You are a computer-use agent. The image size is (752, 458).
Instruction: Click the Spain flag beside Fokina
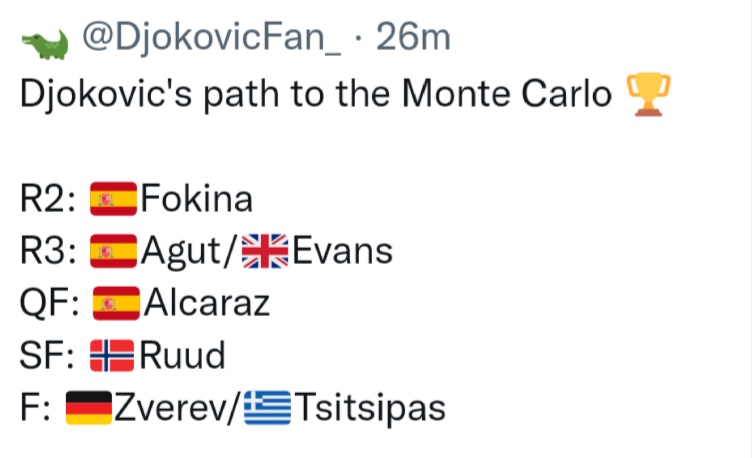[114, 200]
